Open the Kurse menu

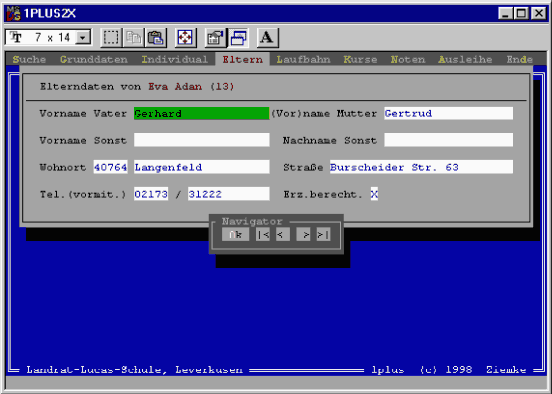pos(360,59)
